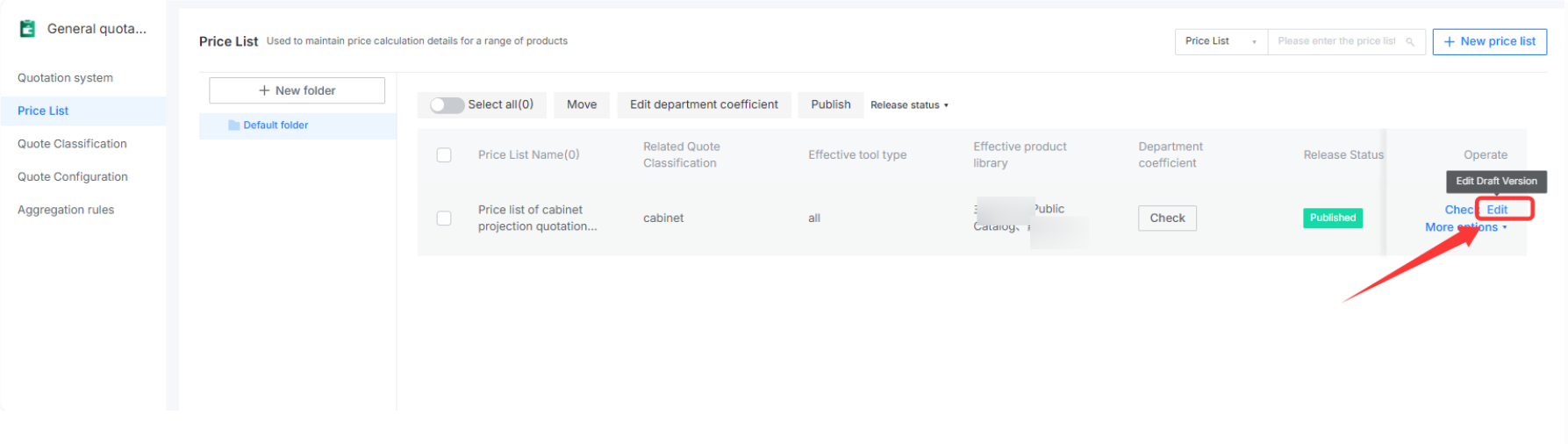Select the Default folder tree item
This screenshot has height=444, width=1568.
click(297, 125)
